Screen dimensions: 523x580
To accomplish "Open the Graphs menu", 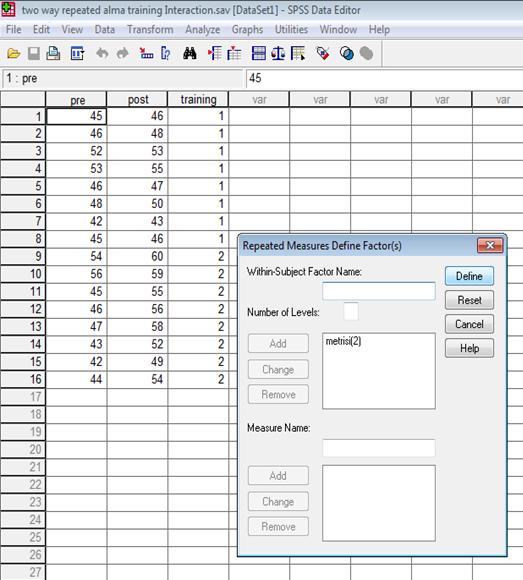I will [247, 30].
